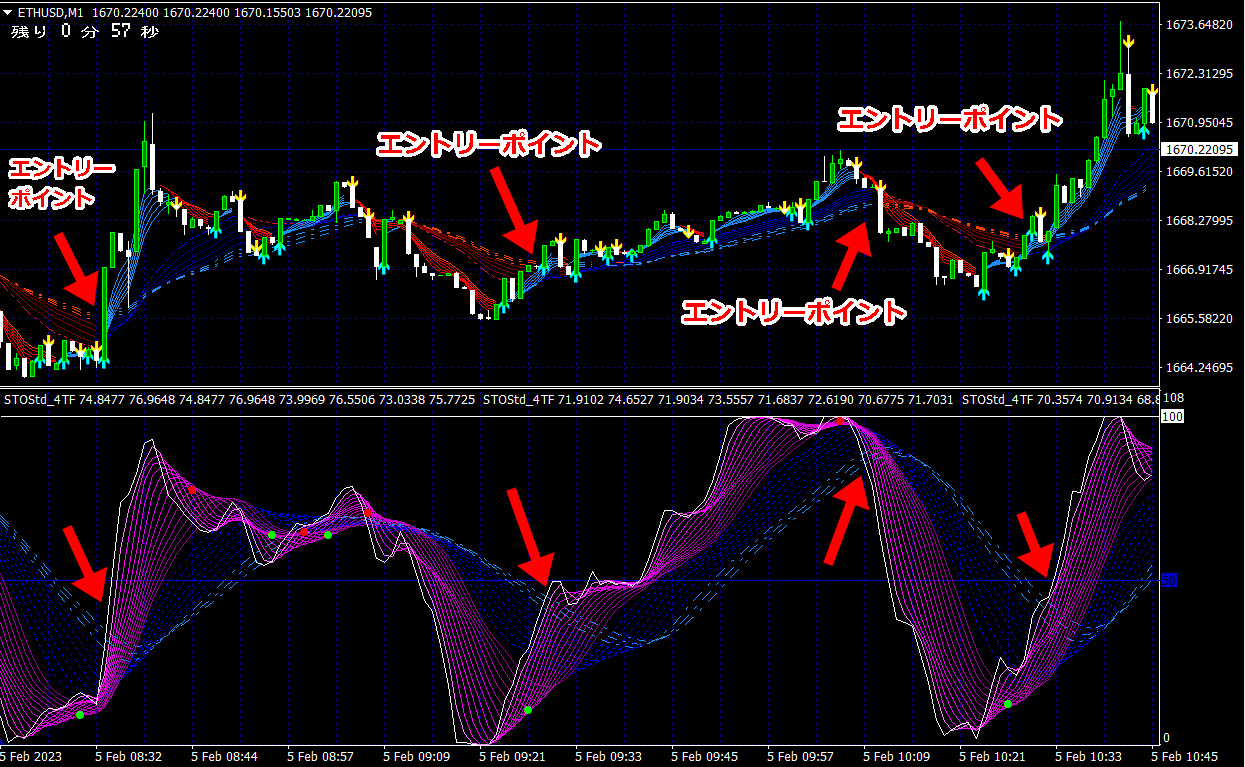Click price axis label 1668.27995
Screen dimensions: 1245x767
point(1199,221)
